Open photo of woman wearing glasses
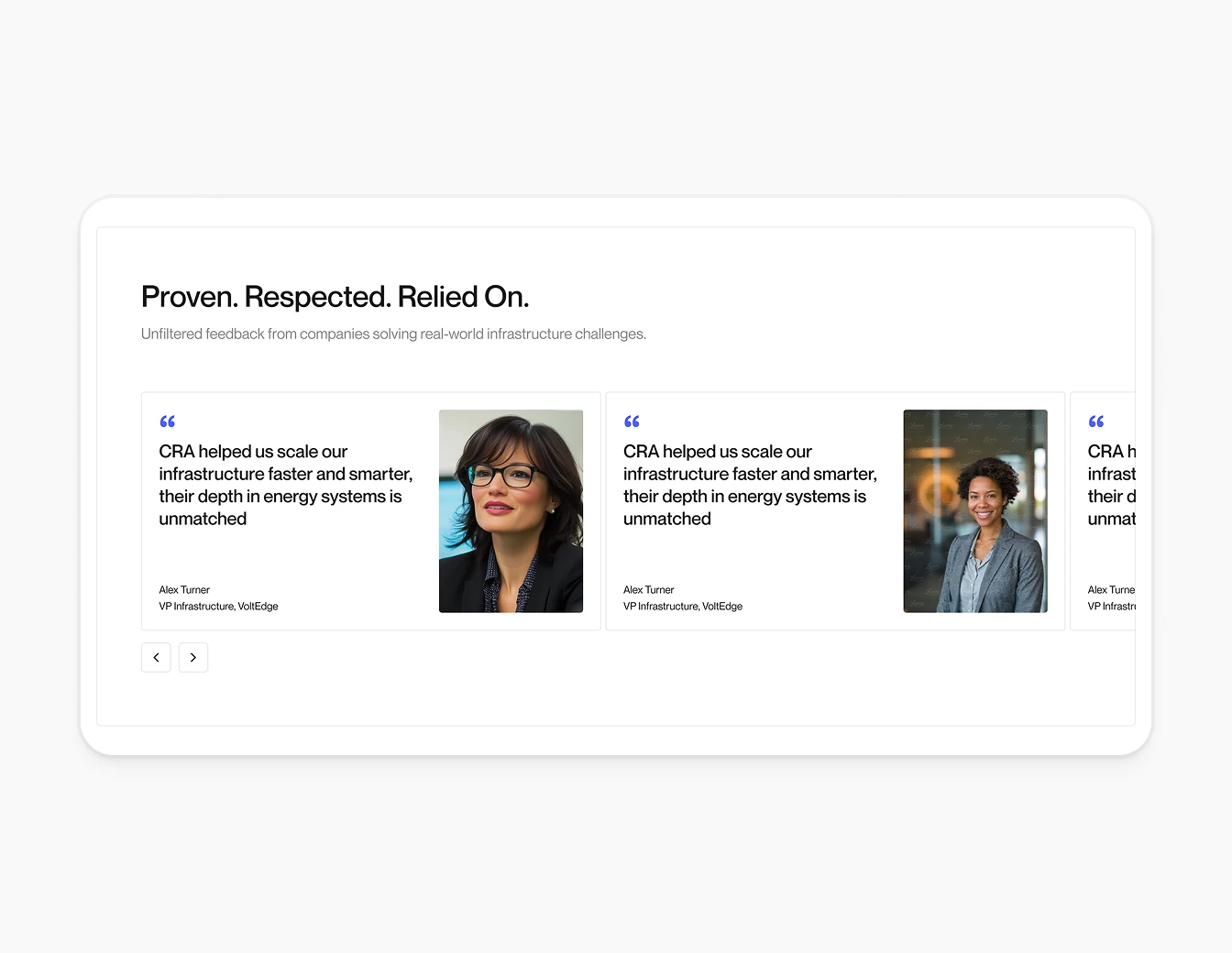 point(511,510)
